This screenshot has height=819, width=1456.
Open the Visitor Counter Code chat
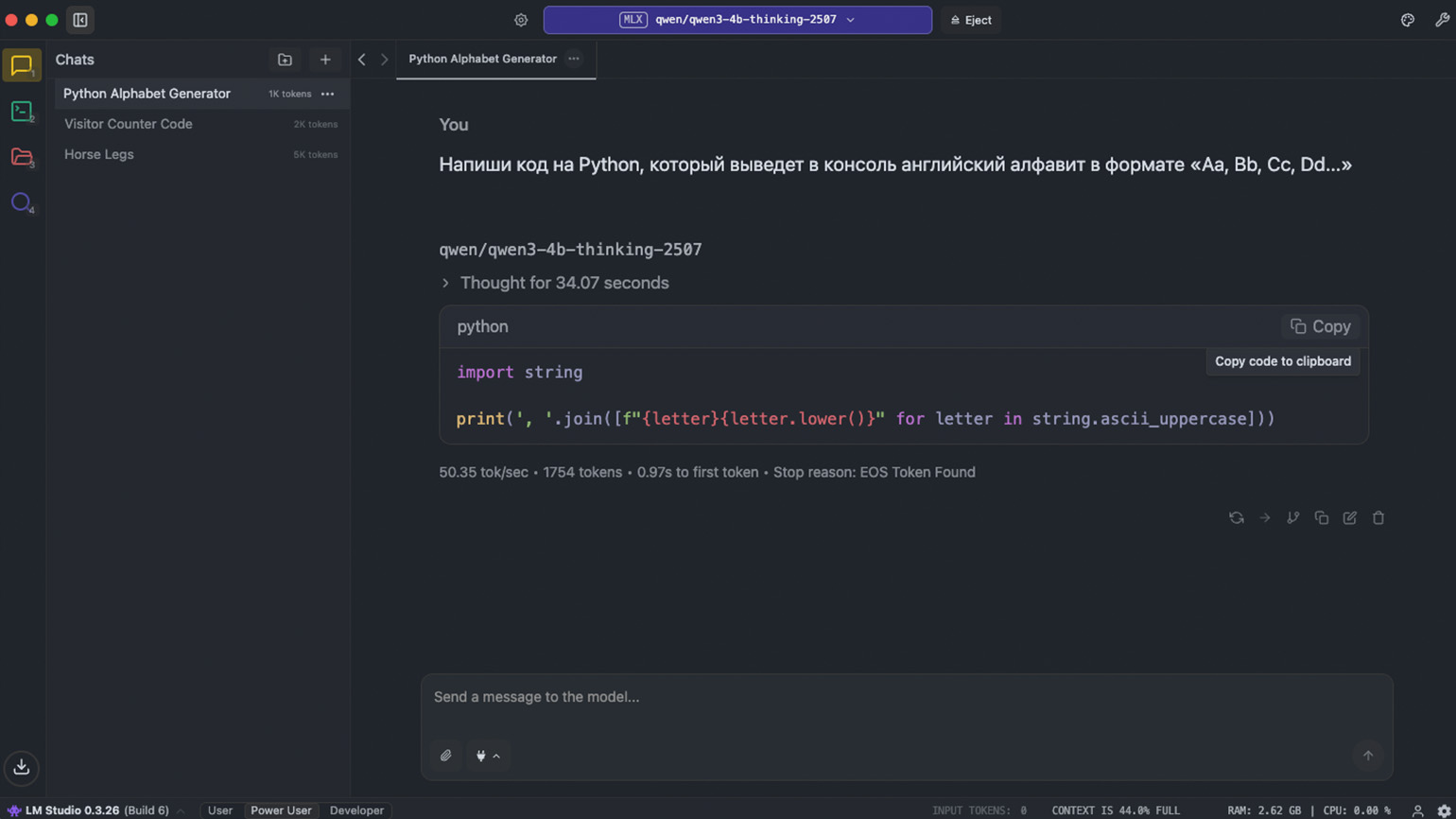pyautogui.click(x=129, y=124)
